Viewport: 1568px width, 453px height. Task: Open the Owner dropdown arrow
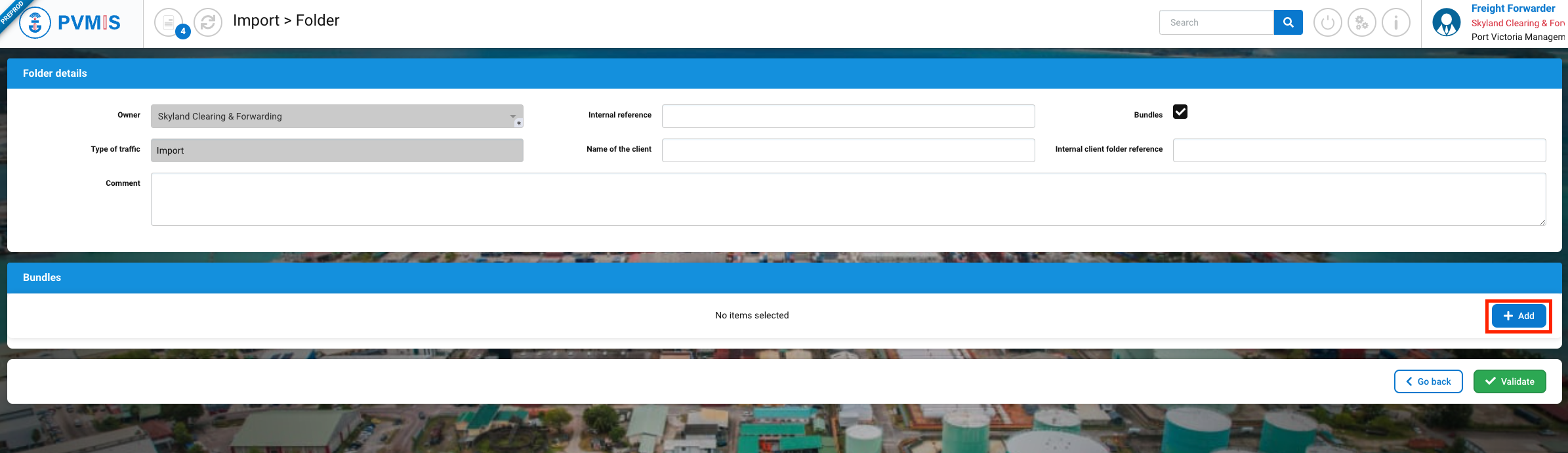513,116
